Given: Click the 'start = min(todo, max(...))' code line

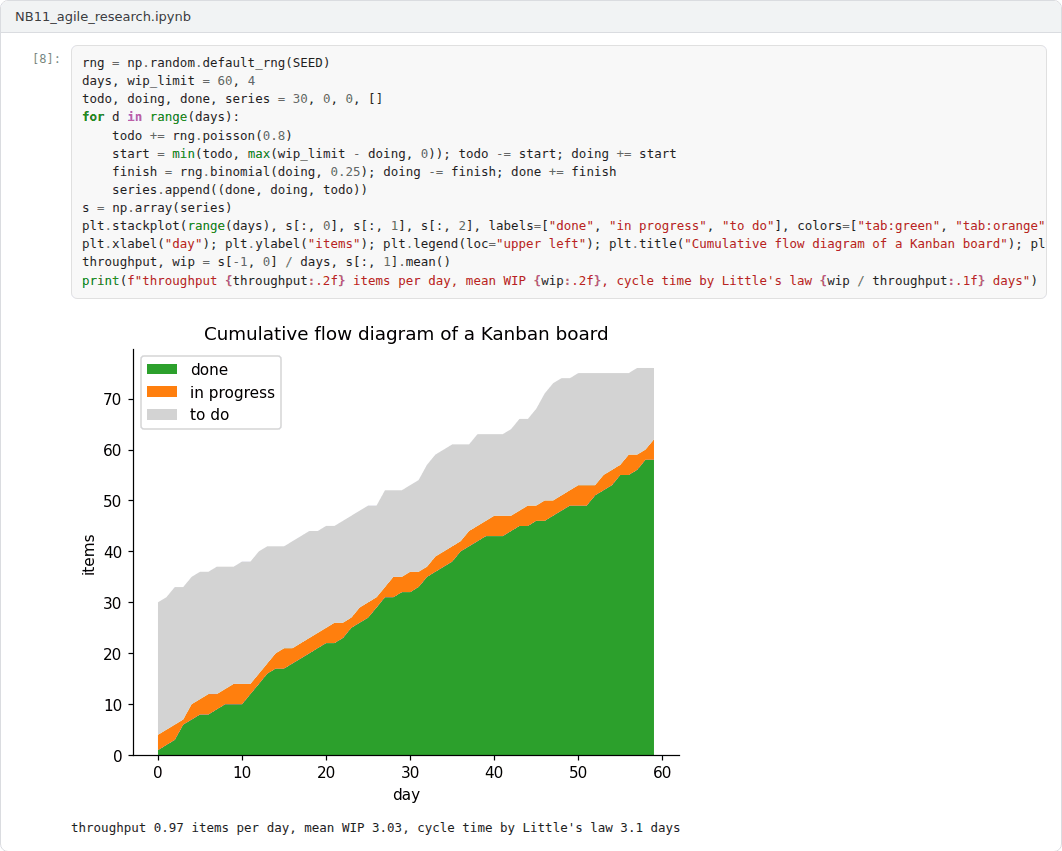Looking at the screenshot, I should [x=394, y=154].
